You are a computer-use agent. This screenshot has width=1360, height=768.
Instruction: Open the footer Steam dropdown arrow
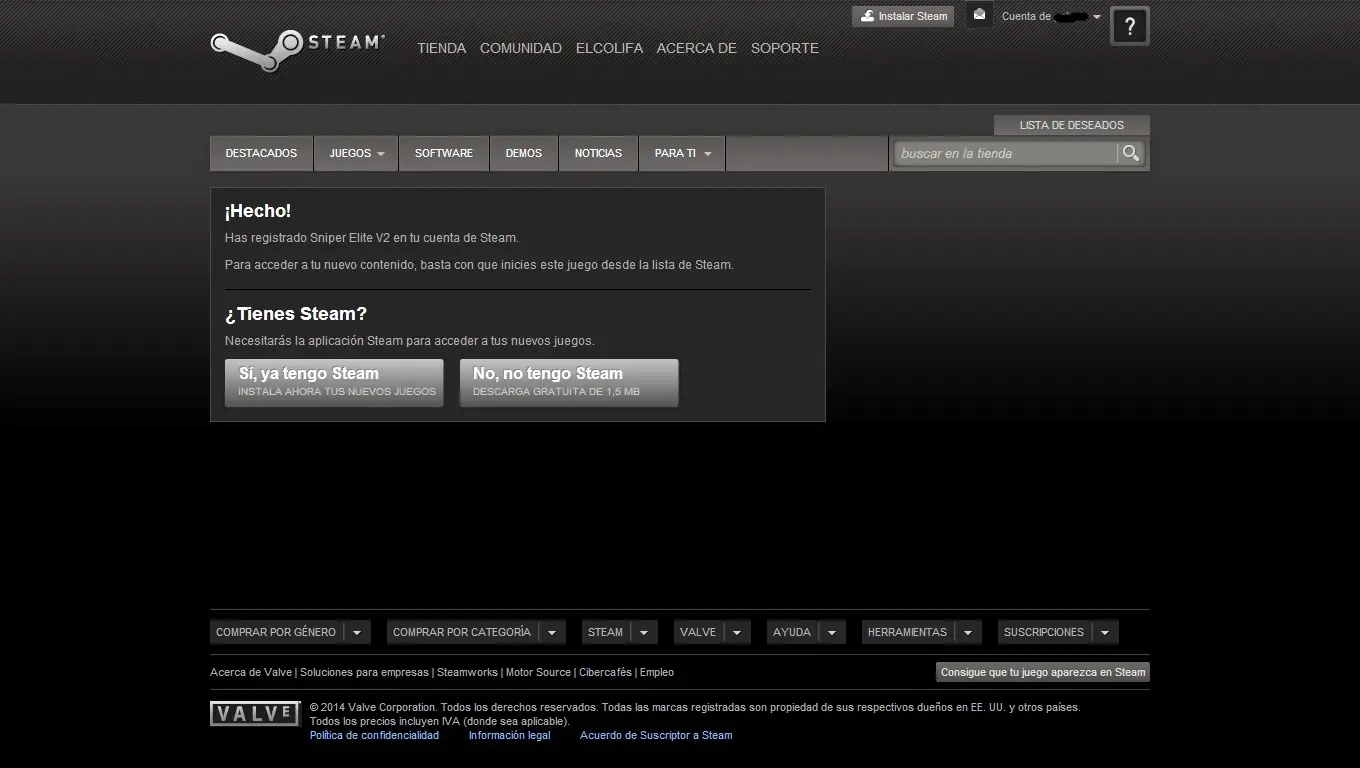click(644, 632)
